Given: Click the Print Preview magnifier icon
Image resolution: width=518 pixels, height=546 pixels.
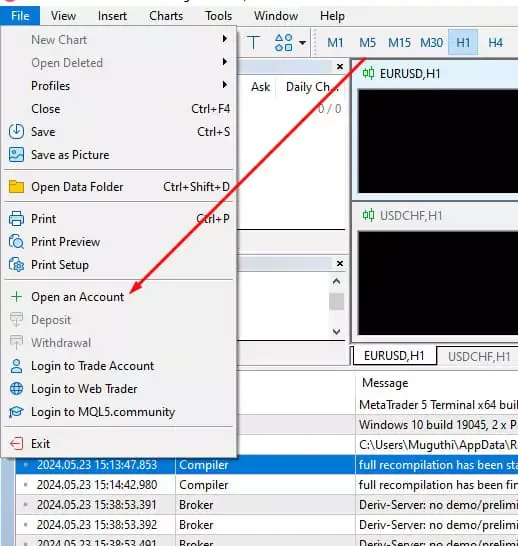Looking at the screenshot, I should (16, 241).
